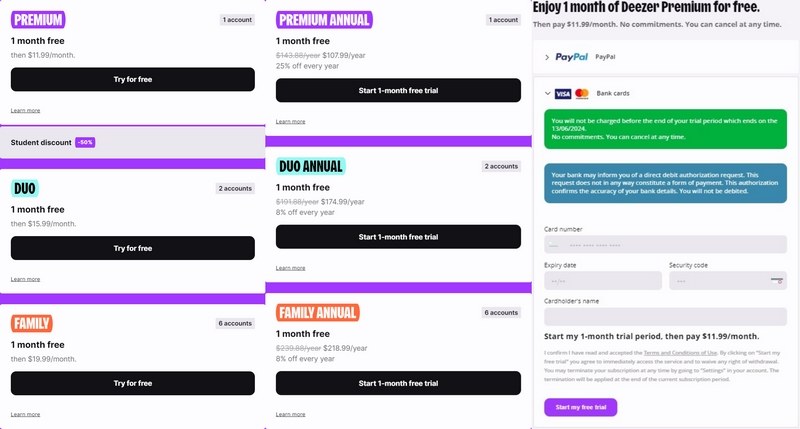Click the Student discount -50% badge
Viewport: 800px width, 429px height.
pyautogui.click(x=85, y=142)
